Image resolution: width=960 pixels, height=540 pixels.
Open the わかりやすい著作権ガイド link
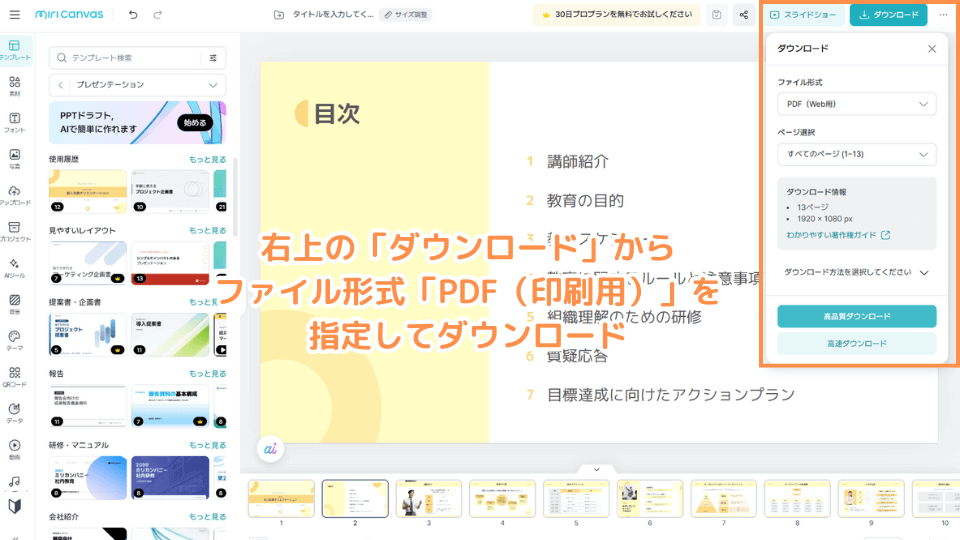838,235
